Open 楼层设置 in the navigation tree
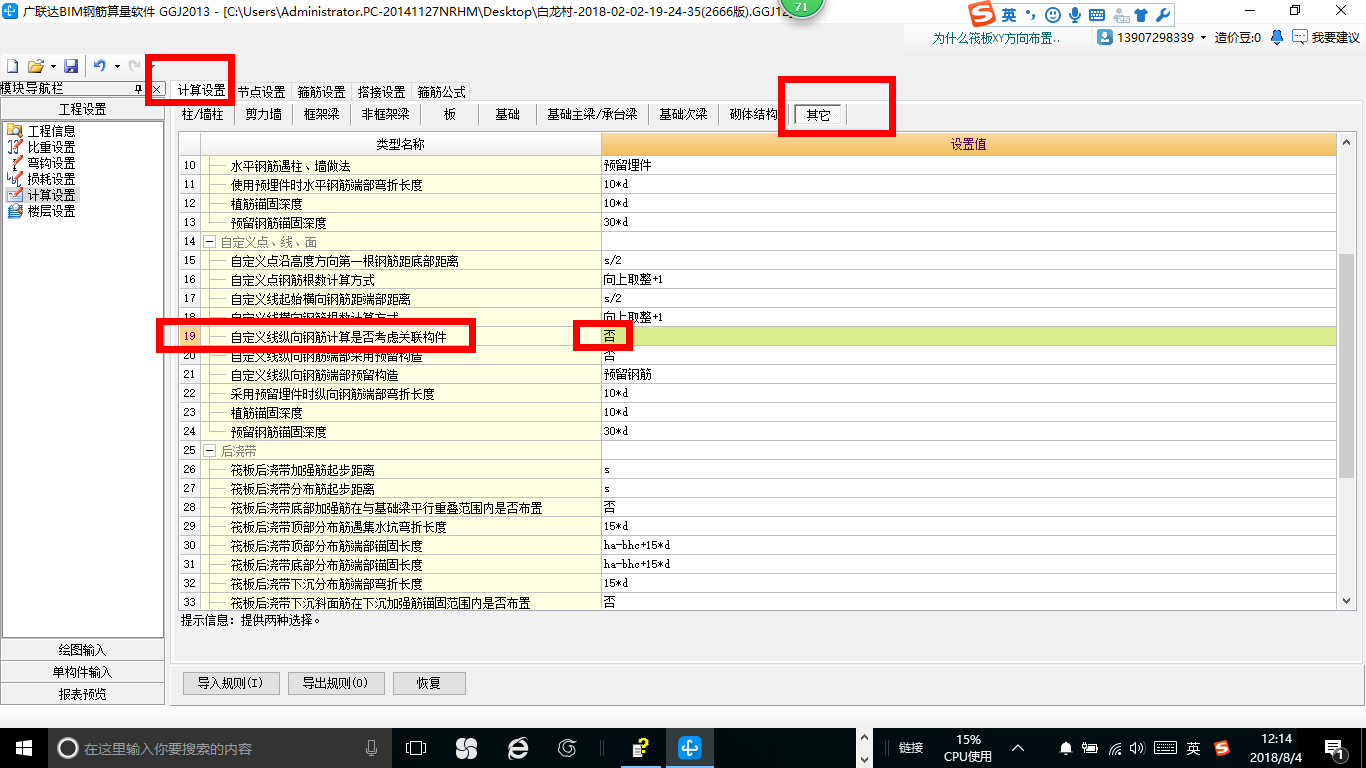 point(51,211)
